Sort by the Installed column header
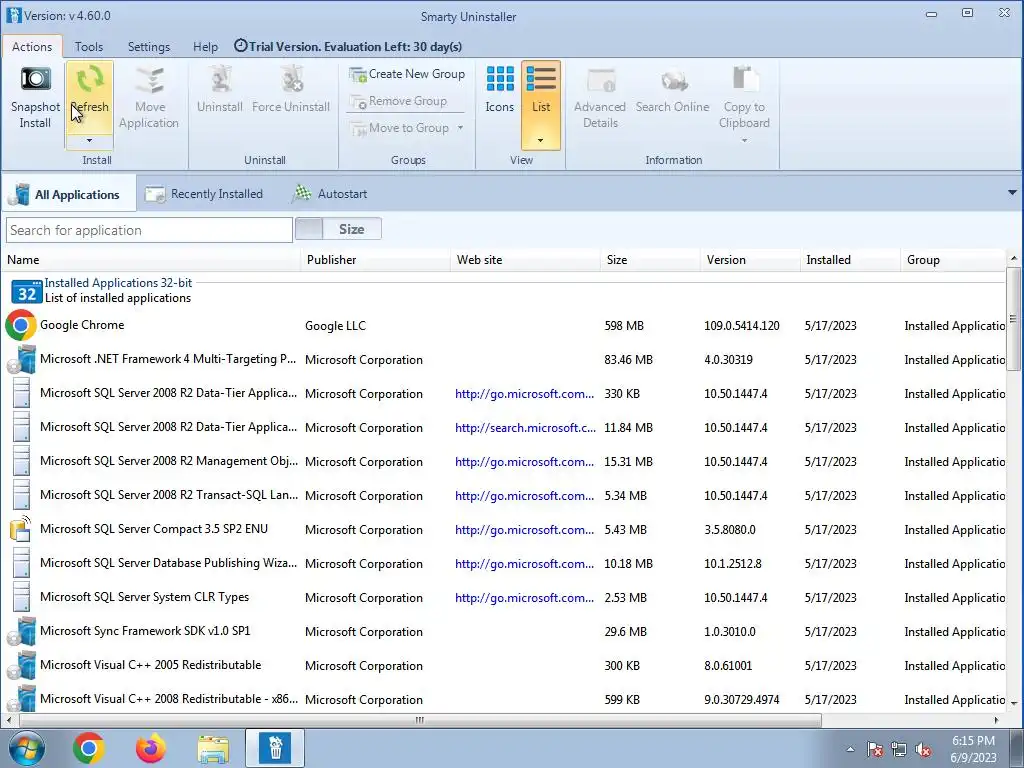The width and height of the screenshot is (1024, 768). tap(850, 260)
